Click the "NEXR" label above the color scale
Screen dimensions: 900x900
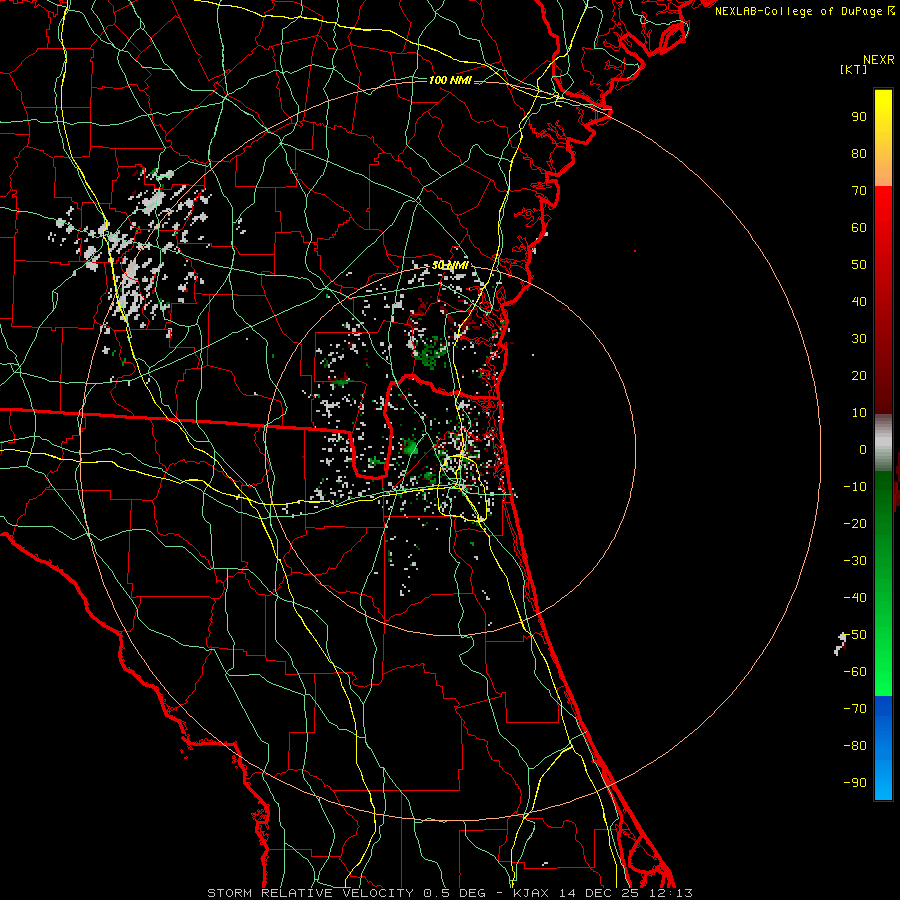[879, 60]
